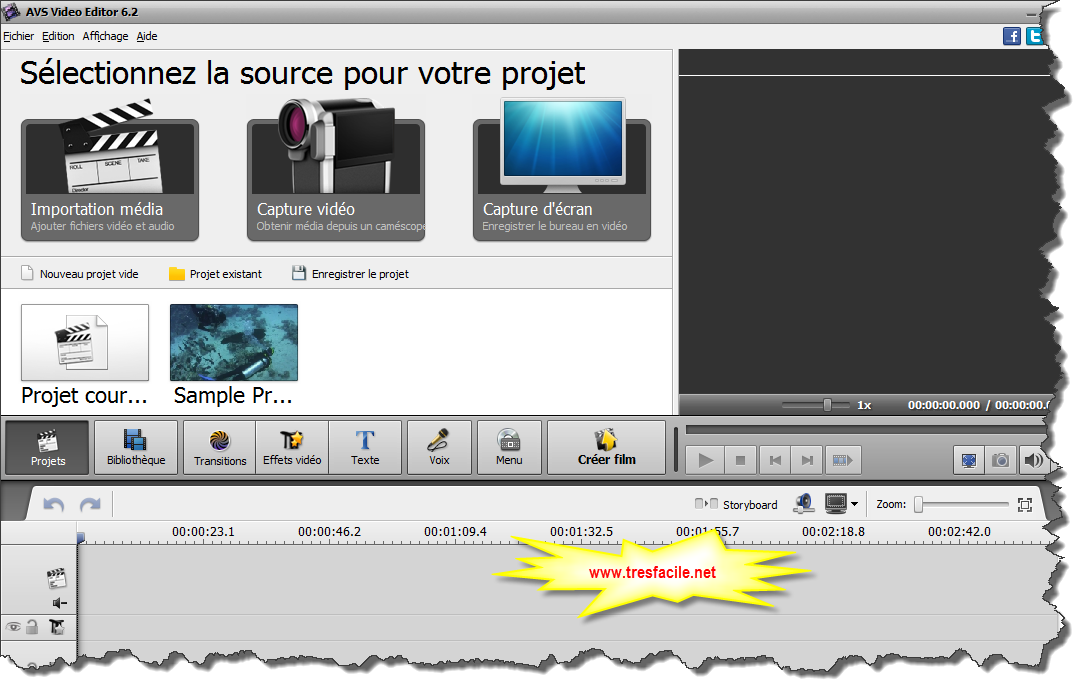
Task: Open the Fichier menu
Action: click(19, 36)
